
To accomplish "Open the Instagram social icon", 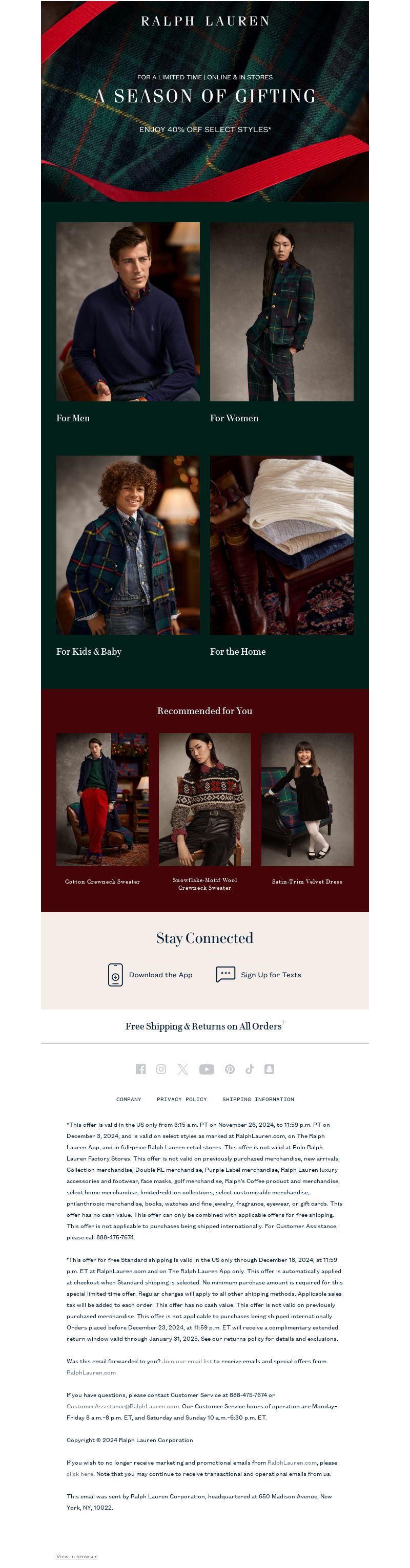I will [x=161, y=1069].
